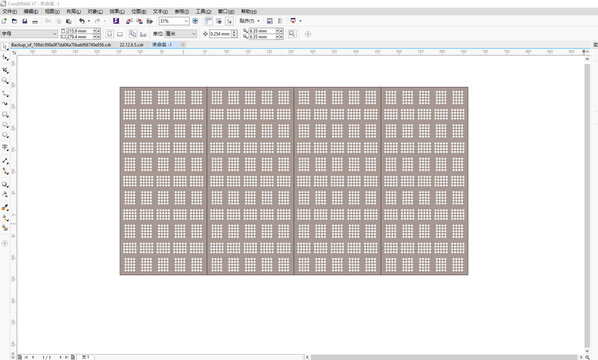This screenshot has height=360, width=598.
Task: Click the Import icon
Action: 129,21
